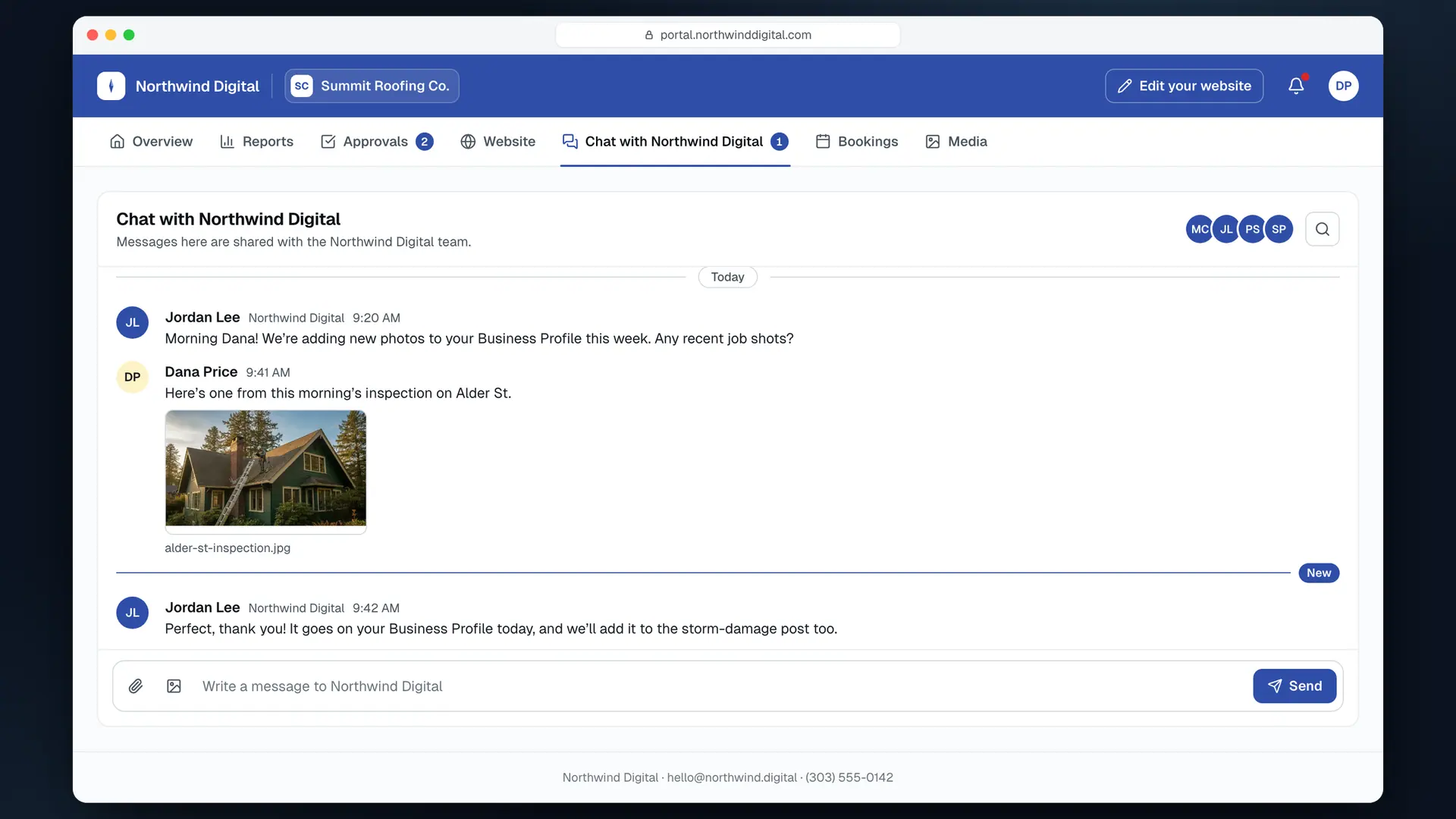This screenshot has width=1456, height=819.
Task: Click the browser address bar
Action: pos(727,35)
